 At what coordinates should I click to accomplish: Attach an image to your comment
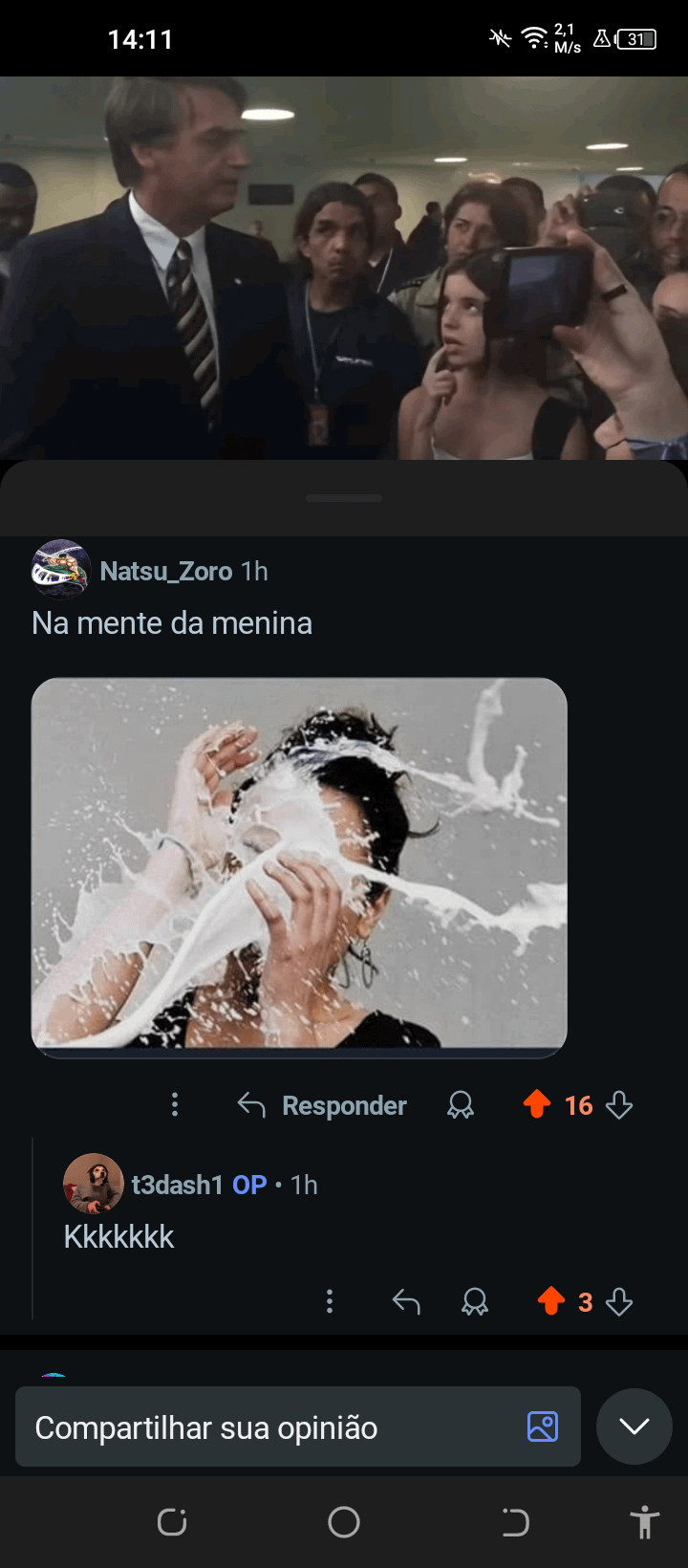[542, 1426]
